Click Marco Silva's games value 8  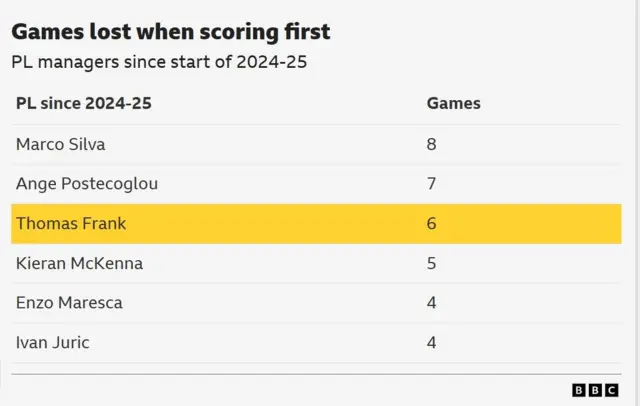point(432,144)
